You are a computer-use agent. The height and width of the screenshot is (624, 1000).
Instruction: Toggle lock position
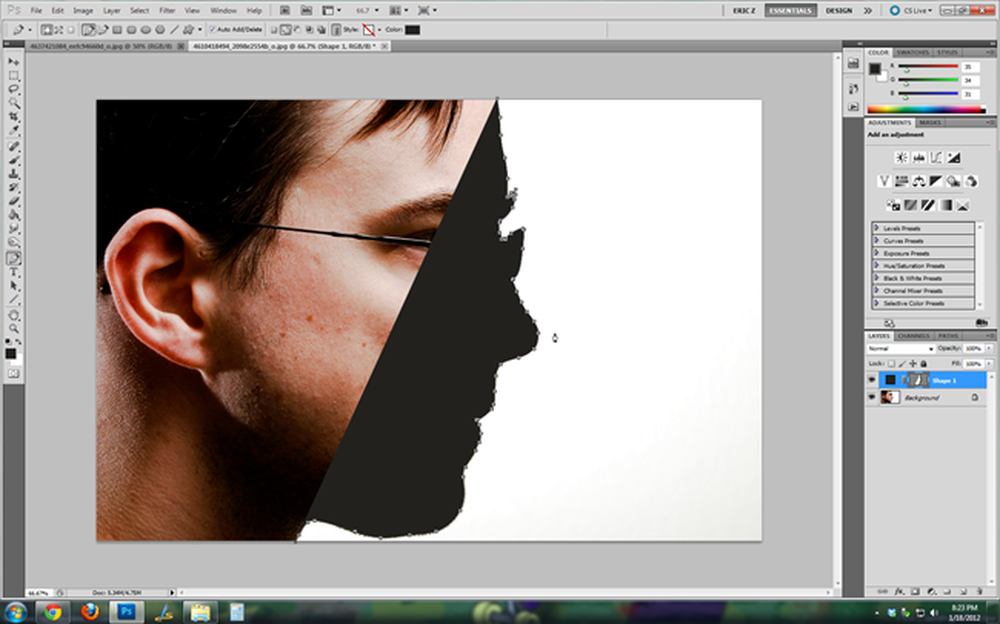coord(913,363)
